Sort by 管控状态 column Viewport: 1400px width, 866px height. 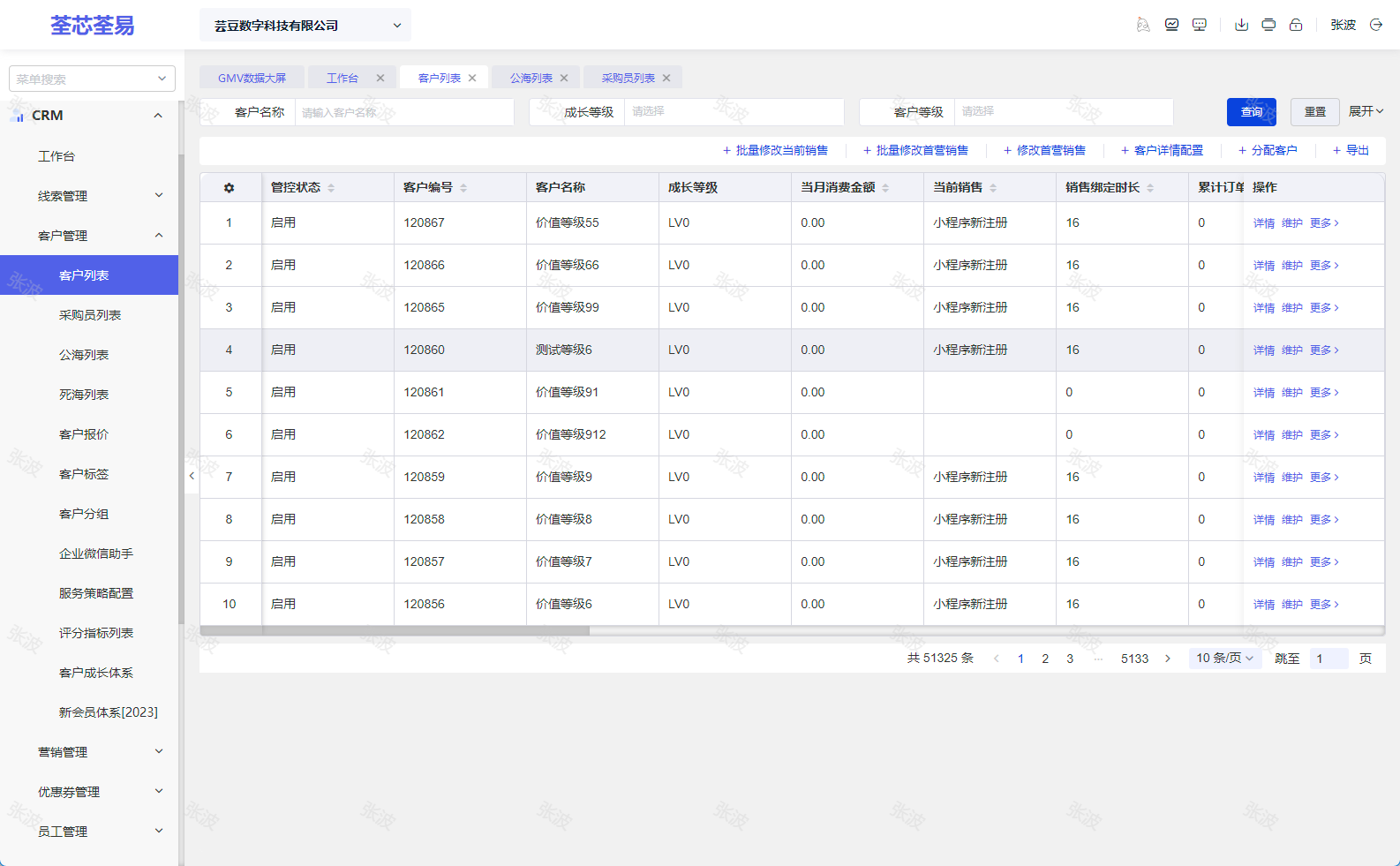(331, 188)
